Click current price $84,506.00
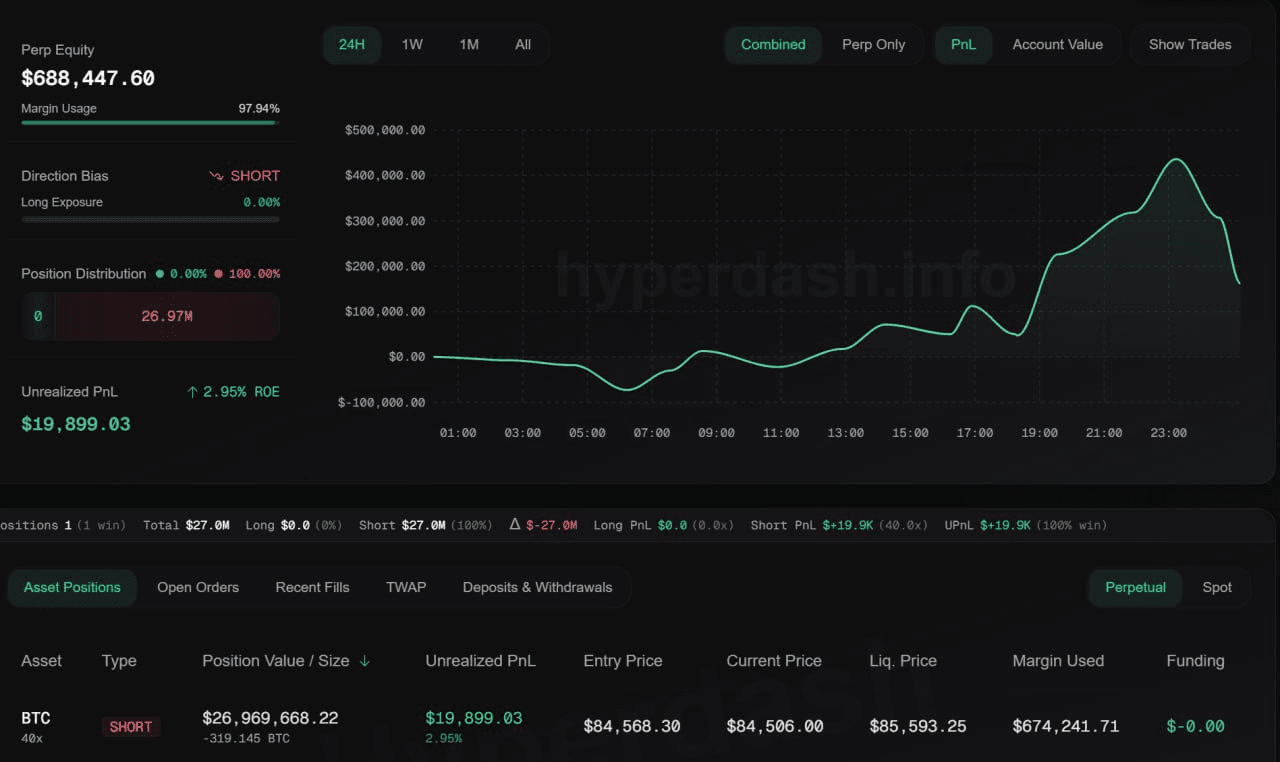This screenshot has height=762, width=1280. pos(775,726)
